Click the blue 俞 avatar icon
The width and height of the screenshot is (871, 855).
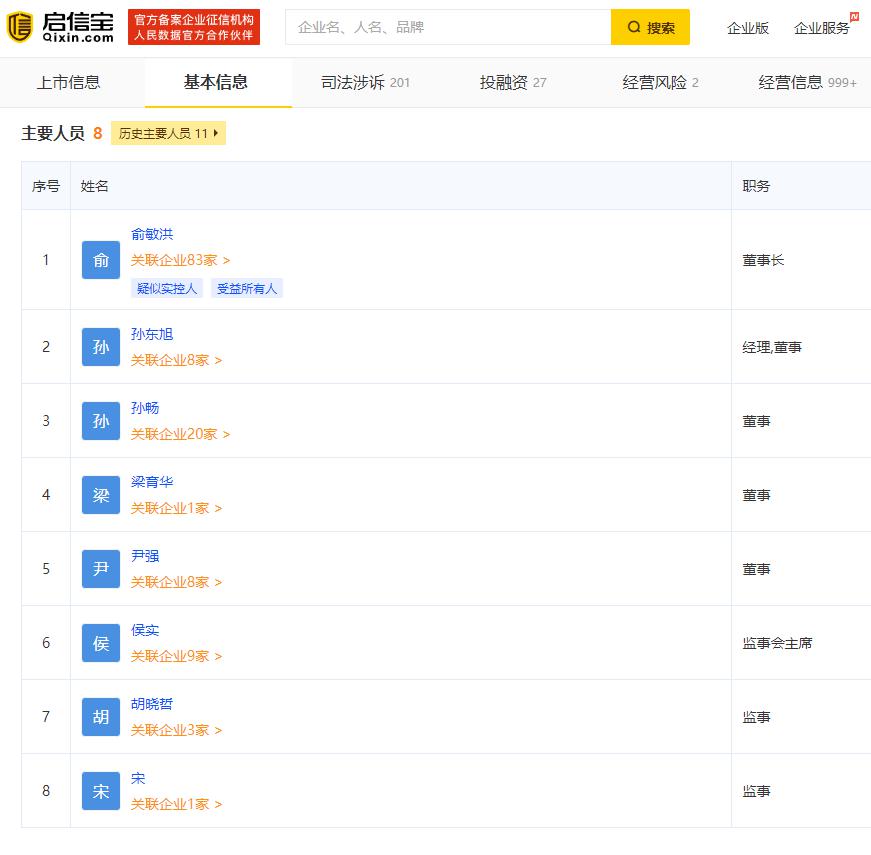pyautogui.click(x=101, y=260)
